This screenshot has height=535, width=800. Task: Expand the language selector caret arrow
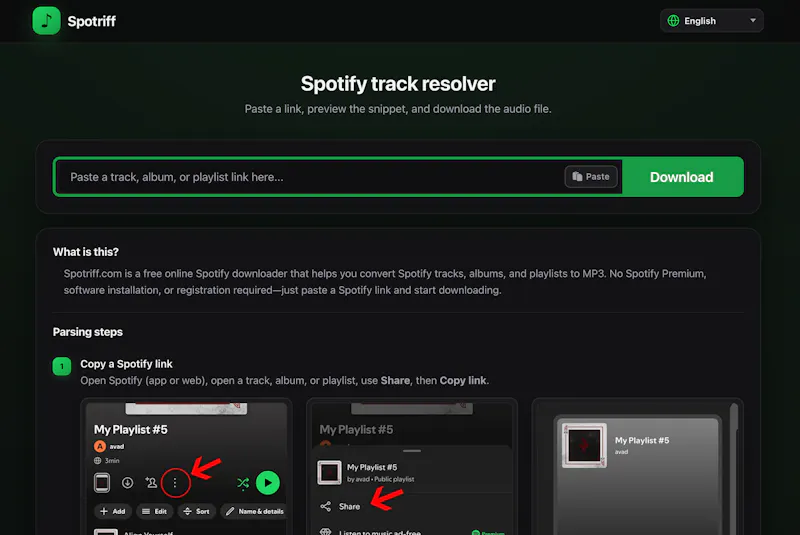pyautogui.click(x=753, y=21)
